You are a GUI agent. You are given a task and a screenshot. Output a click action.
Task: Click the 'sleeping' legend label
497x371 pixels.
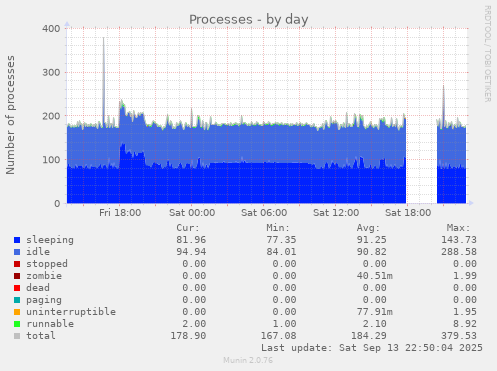pyautogui.click(x=50, y=240)
